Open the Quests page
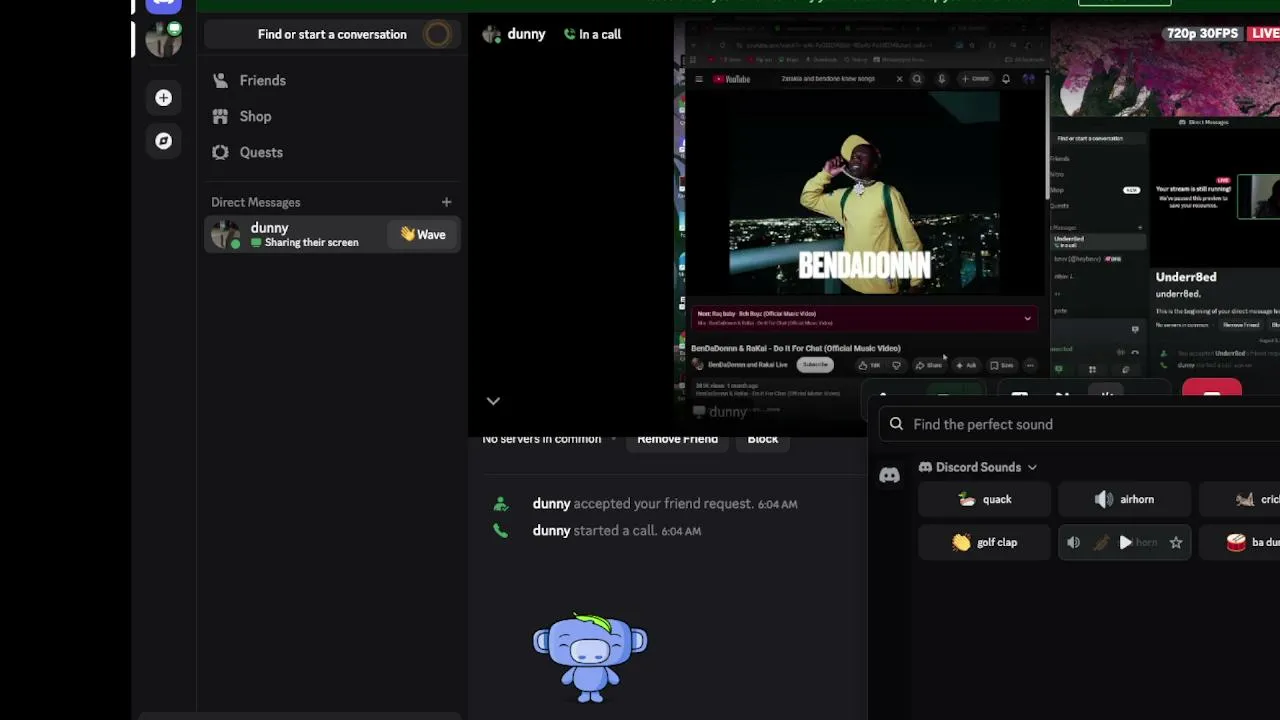This screenshot has width=1280, height=720. tap(331, 152)
